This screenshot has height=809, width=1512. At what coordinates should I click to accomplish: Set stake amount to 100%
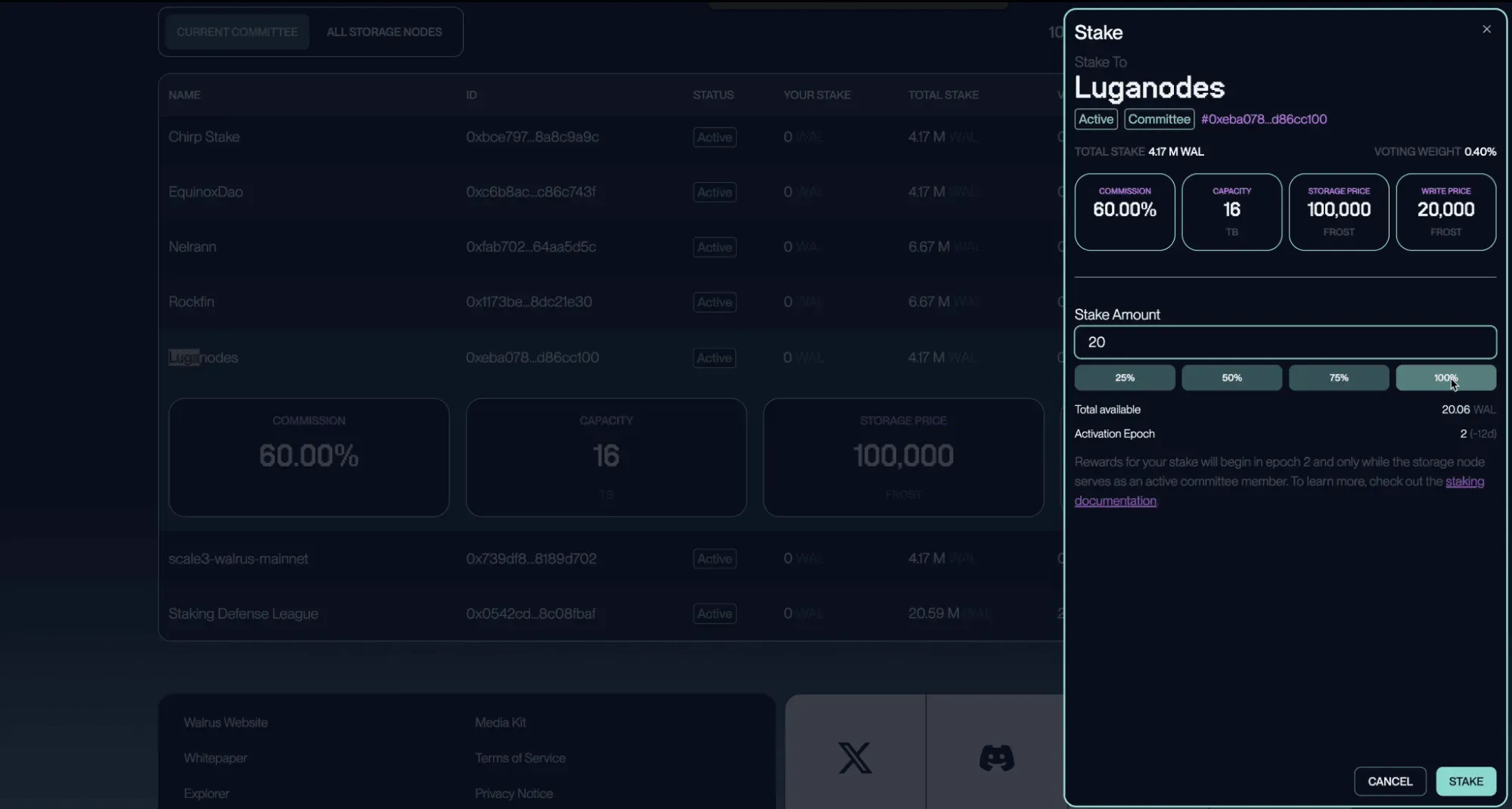pos(1445,377)
